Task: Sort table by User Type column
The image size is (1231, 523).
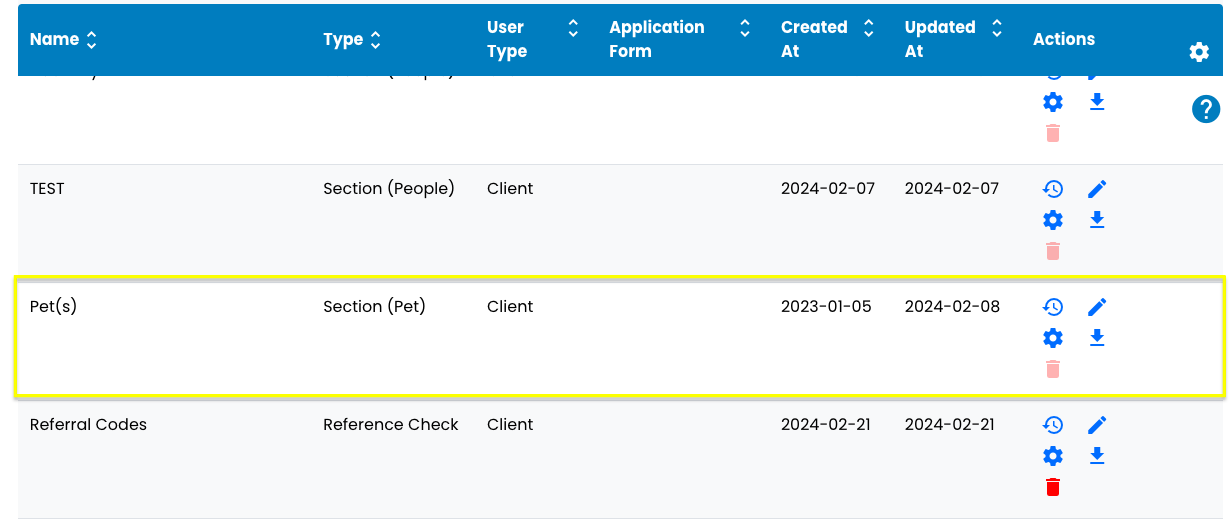Action: (573, 28)
